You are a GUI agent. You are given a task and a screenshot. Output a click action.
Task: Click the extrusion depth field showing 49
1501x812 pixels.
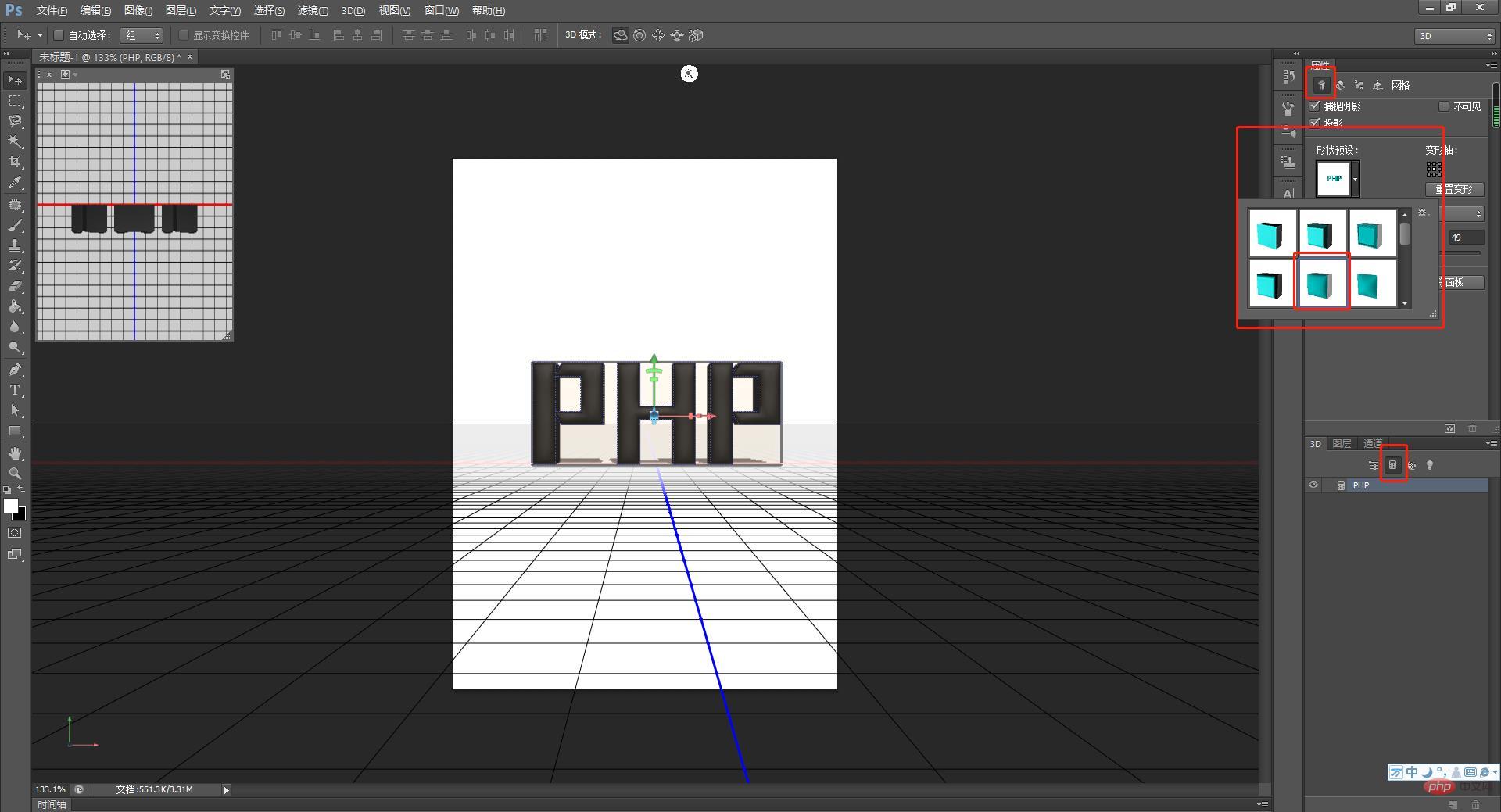1466,238
